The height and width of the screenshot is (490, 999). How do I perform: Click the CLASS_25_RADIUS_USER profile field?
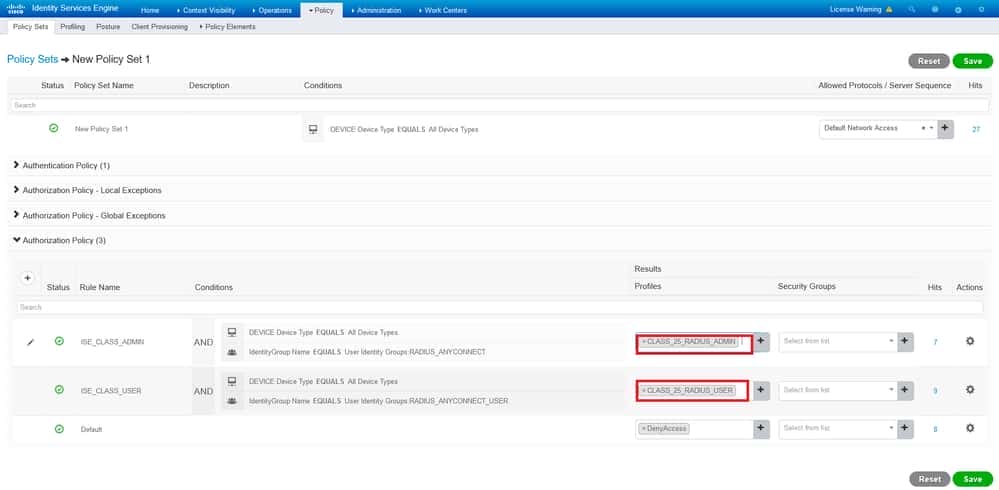pyautogui.click(x=694, y=390)
